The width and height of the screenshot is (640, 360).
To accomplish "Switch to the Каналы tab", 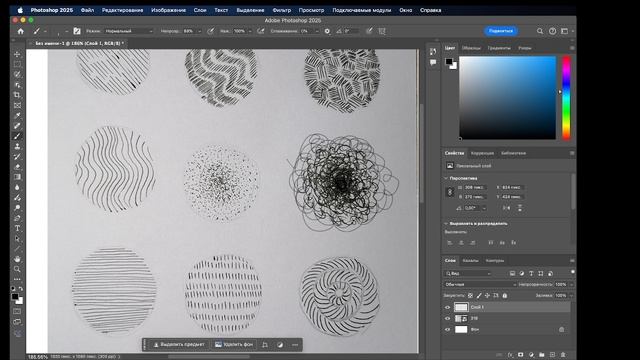I will tap(470, 260).
